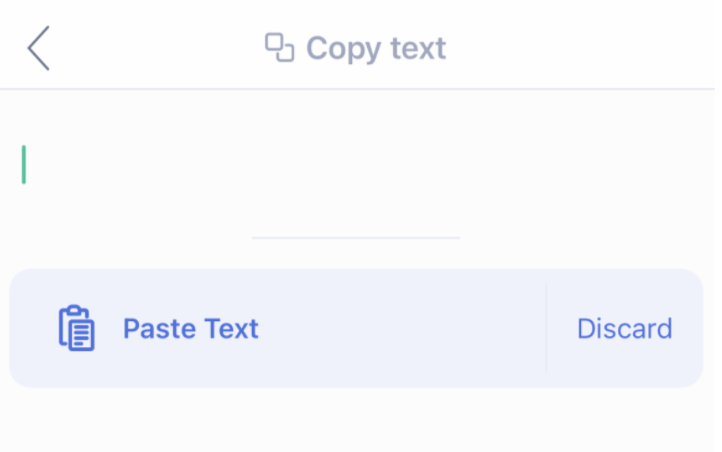The image size is (722, 452).
Task: Click the Copy text header title
Action: [375, 48]
